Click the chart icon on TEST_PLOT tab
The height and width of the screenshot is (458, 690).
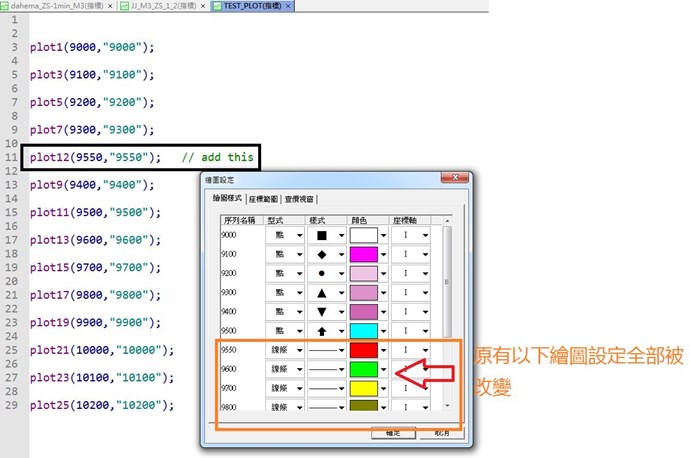[x=218, y=6]
